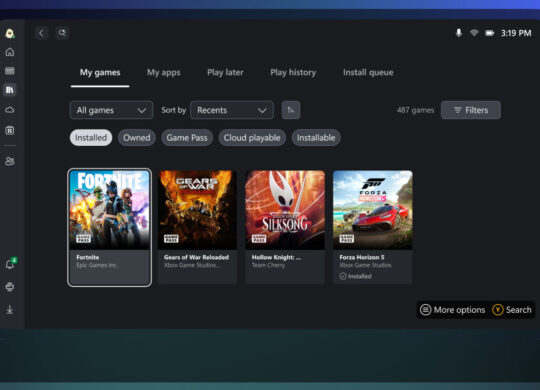Toggle the Installed filter chip

[91, 138]
